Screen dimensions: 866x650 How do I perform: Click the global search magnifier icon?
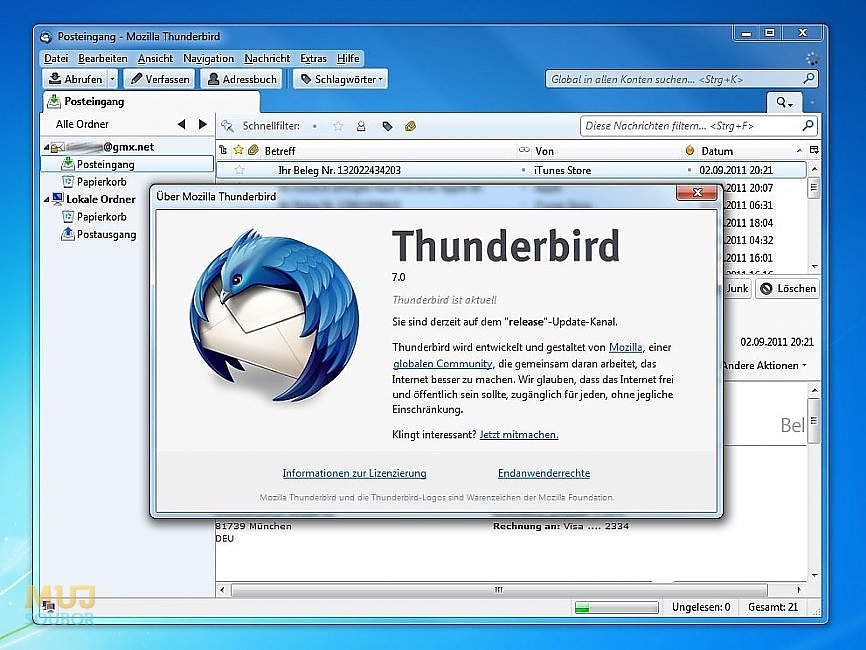coord(809,78)
